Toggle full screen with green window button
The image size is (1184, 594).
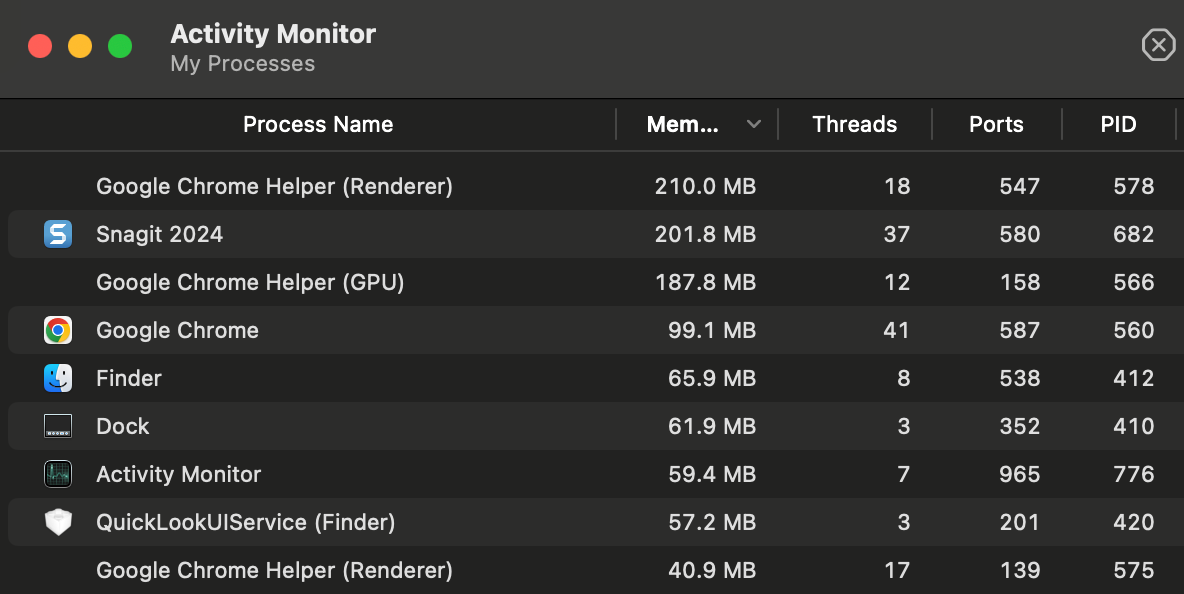tap(119, 45)
